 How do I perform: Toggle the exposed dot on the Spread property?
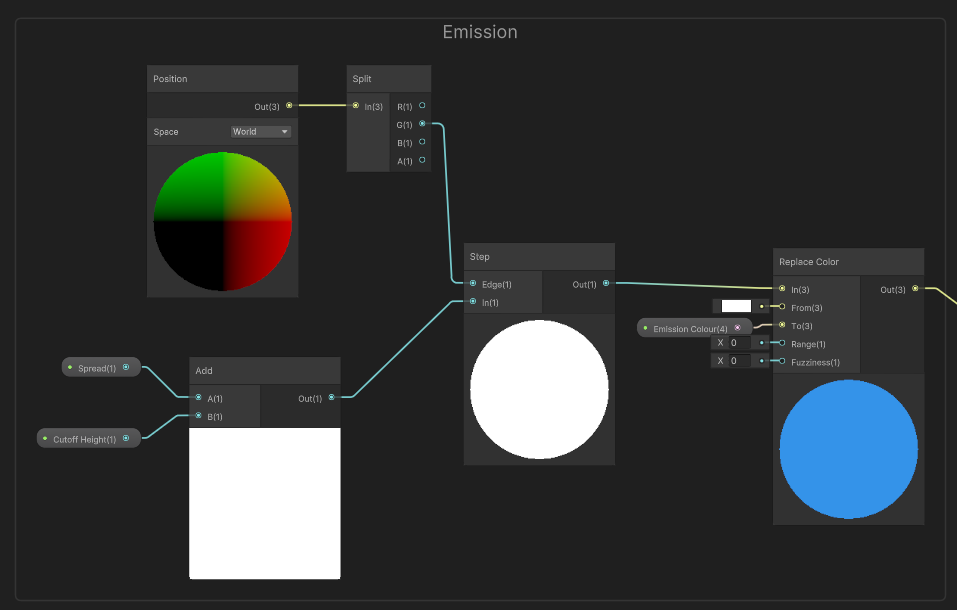(x=126, y=367)
